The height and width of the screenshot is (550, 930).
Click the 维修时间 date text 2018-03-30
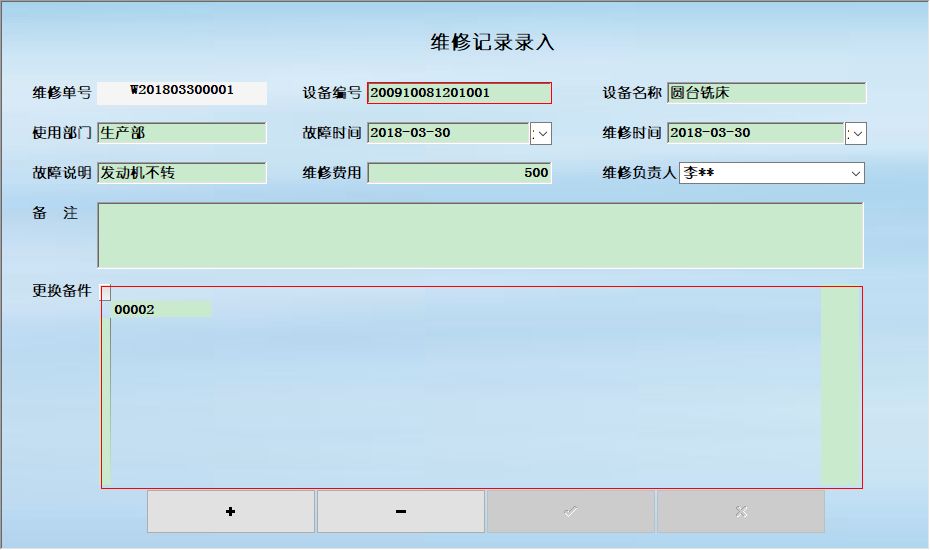[x=755, y=133]
